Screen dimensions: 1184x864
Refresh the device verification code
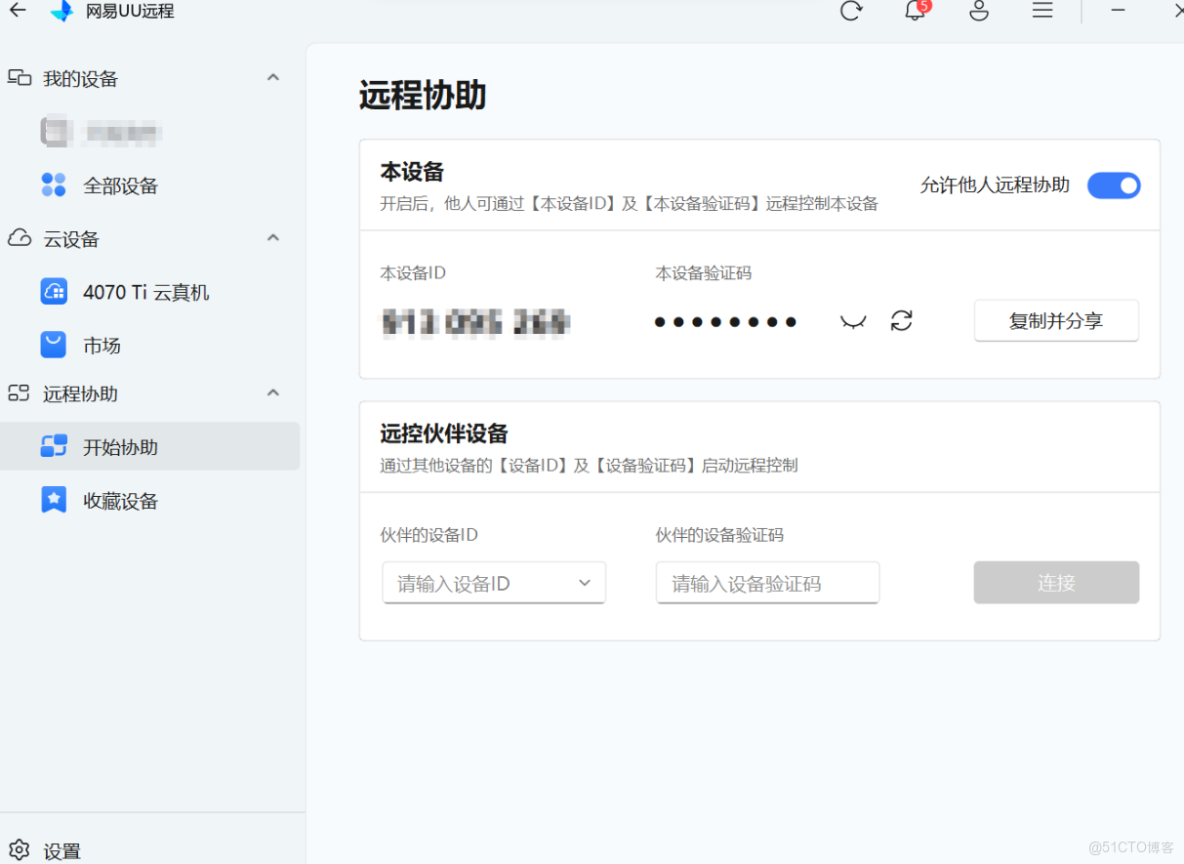[x=901, y=321]
